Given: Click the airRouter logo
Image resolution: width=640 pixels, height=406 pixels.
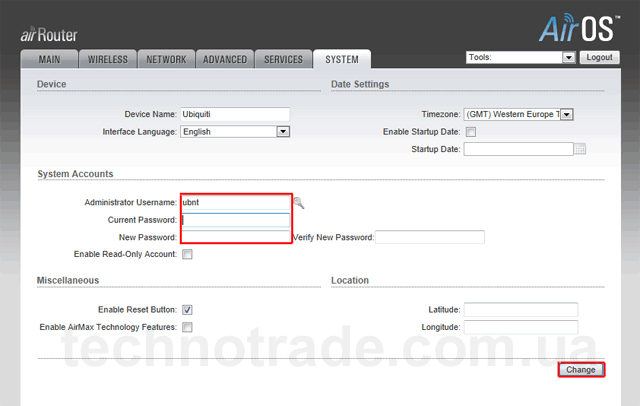Looking at the screenshot, I should pos(50,37).
